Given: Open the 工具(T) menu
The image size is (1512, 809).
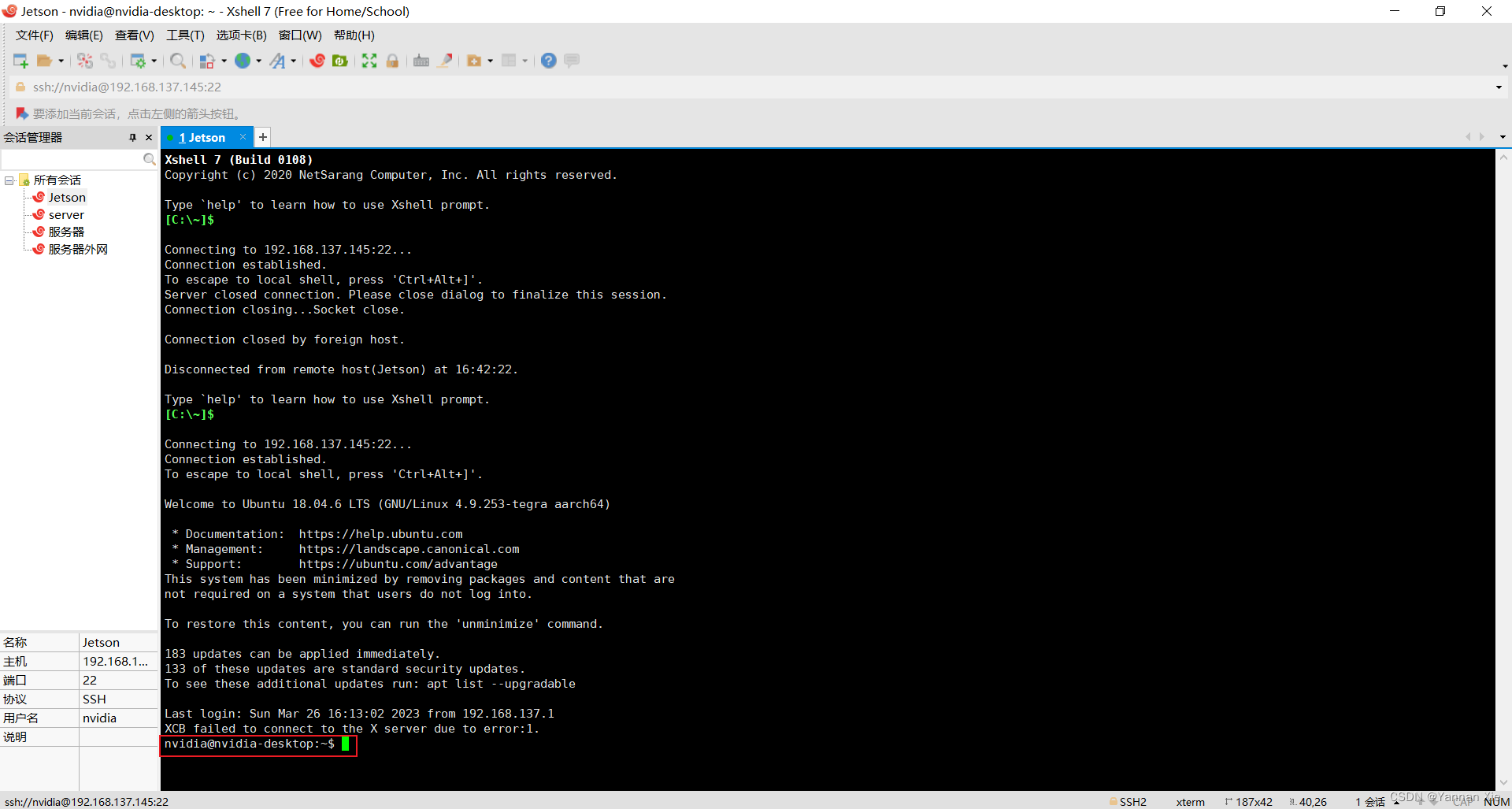Looking at the screenshot, I should [184, 35].
